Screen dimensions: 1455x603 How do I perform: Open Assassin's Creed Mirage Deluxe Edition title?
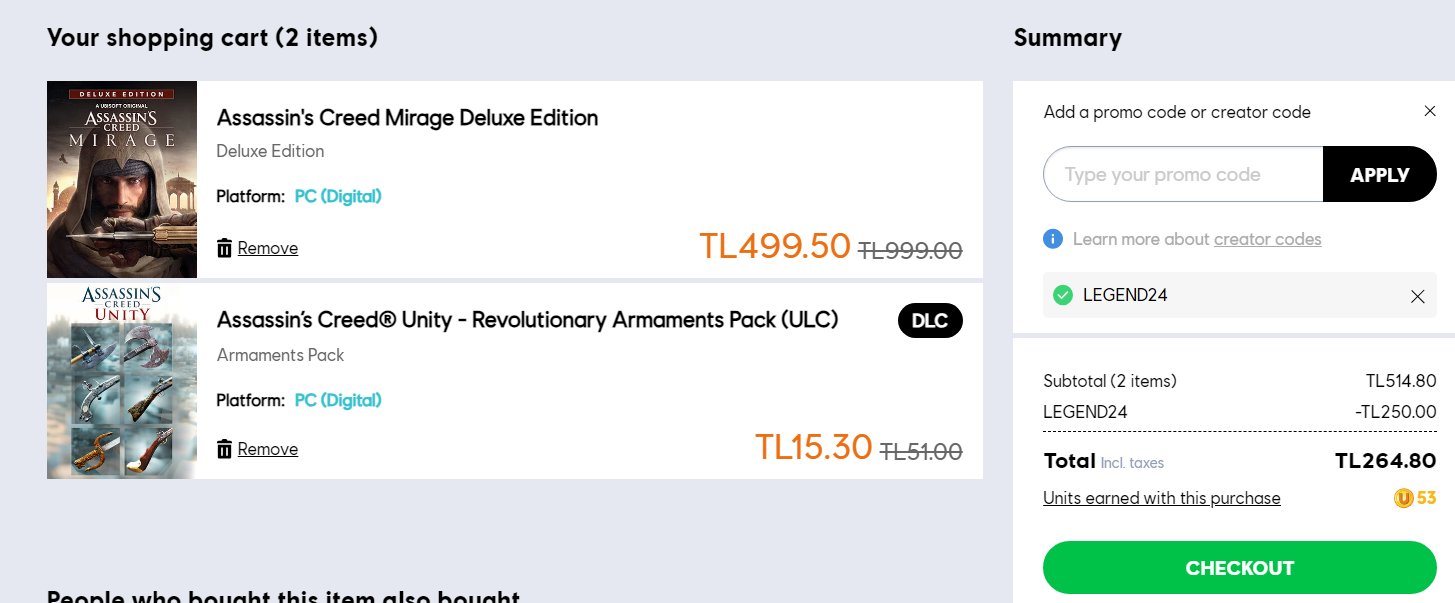click(407, 118)
